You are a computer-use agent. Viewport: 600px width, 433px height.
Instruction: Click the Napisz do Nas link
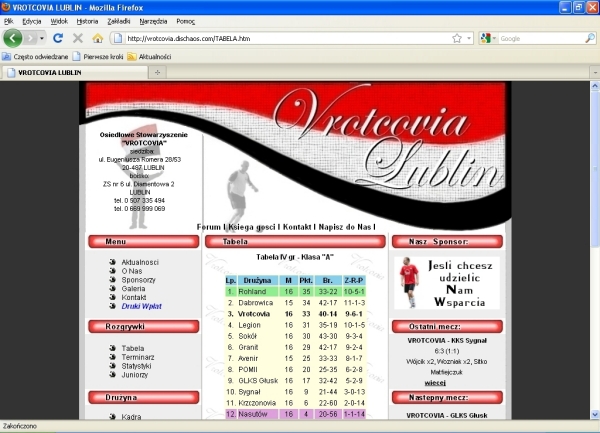point(345,227)
